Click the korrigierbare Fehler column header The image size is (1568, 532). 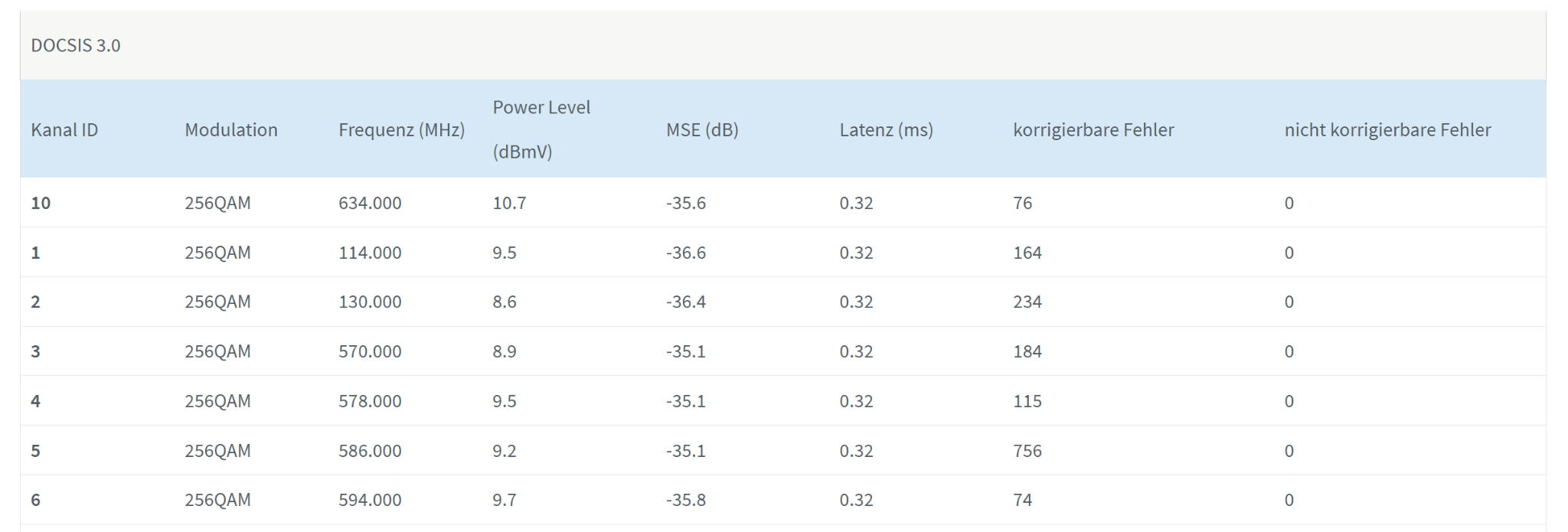pyautogui.click(x=1093, y=130)
